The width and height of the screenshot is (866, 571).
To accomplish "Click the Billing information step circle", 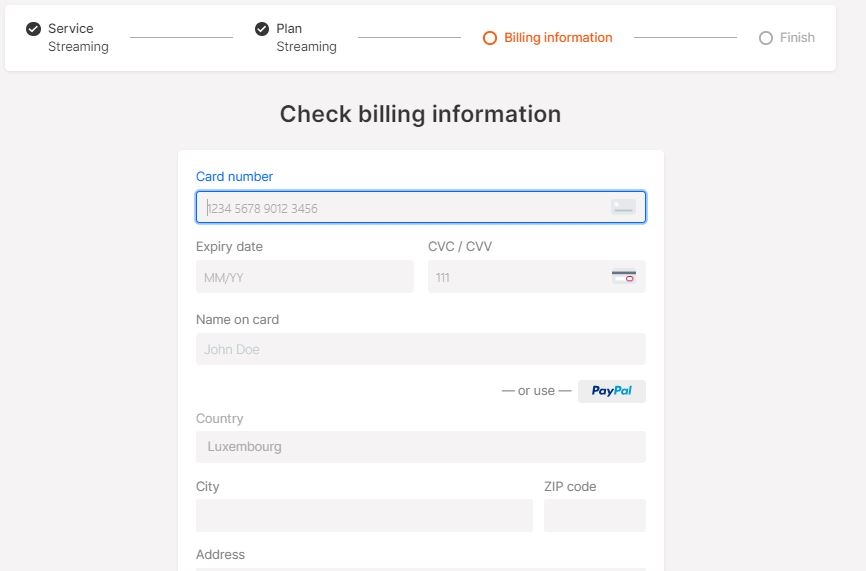I will (x=490, y=38).
